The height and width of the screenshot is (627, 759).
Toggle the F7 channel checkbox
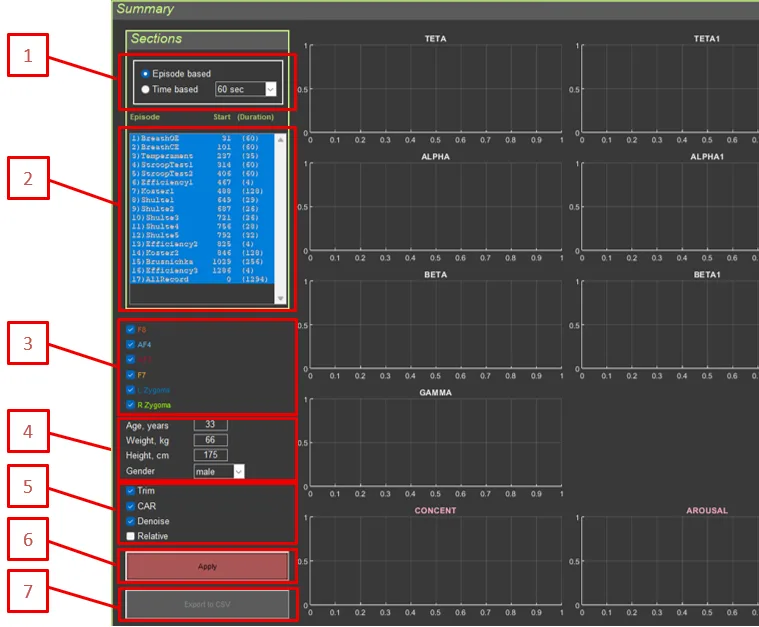(x=131, y=374)
